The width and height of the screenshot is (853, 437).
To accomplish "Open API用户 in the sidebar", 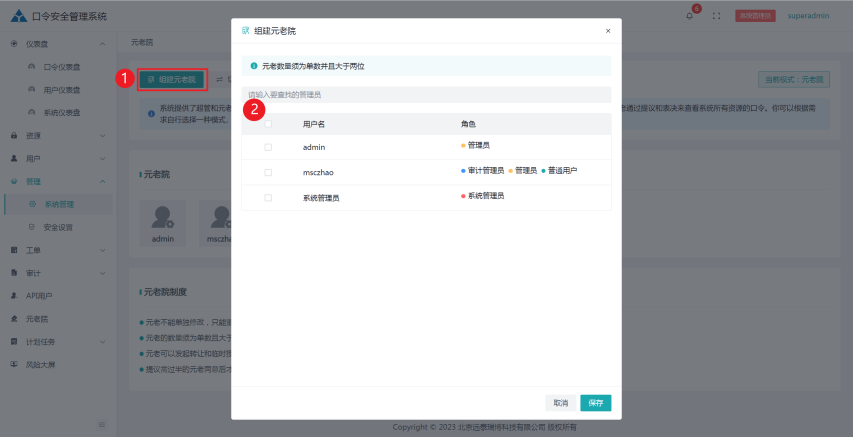I will click(39, 295).
